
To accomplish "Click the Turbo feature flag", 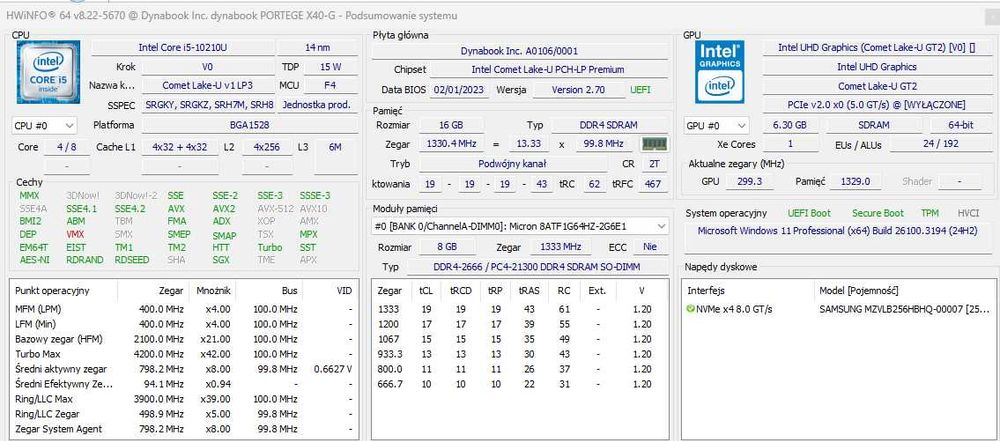I will (x=269, y=247).
